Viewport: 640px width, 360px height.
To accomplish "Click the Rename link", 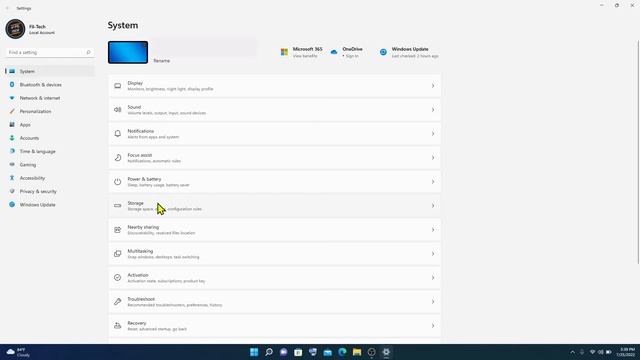I will pyautogui.click(x=162, y=61).
